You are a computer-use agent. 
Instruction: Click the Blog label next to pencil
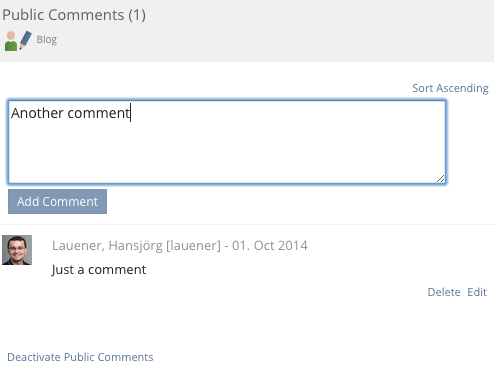click(x=47, y=40)
